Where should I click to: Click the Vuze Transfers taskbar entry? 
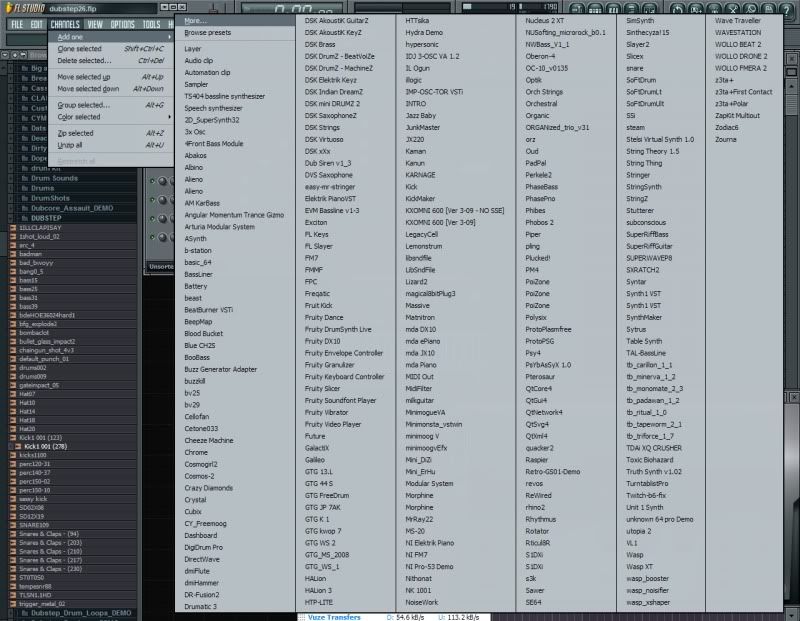334,617
